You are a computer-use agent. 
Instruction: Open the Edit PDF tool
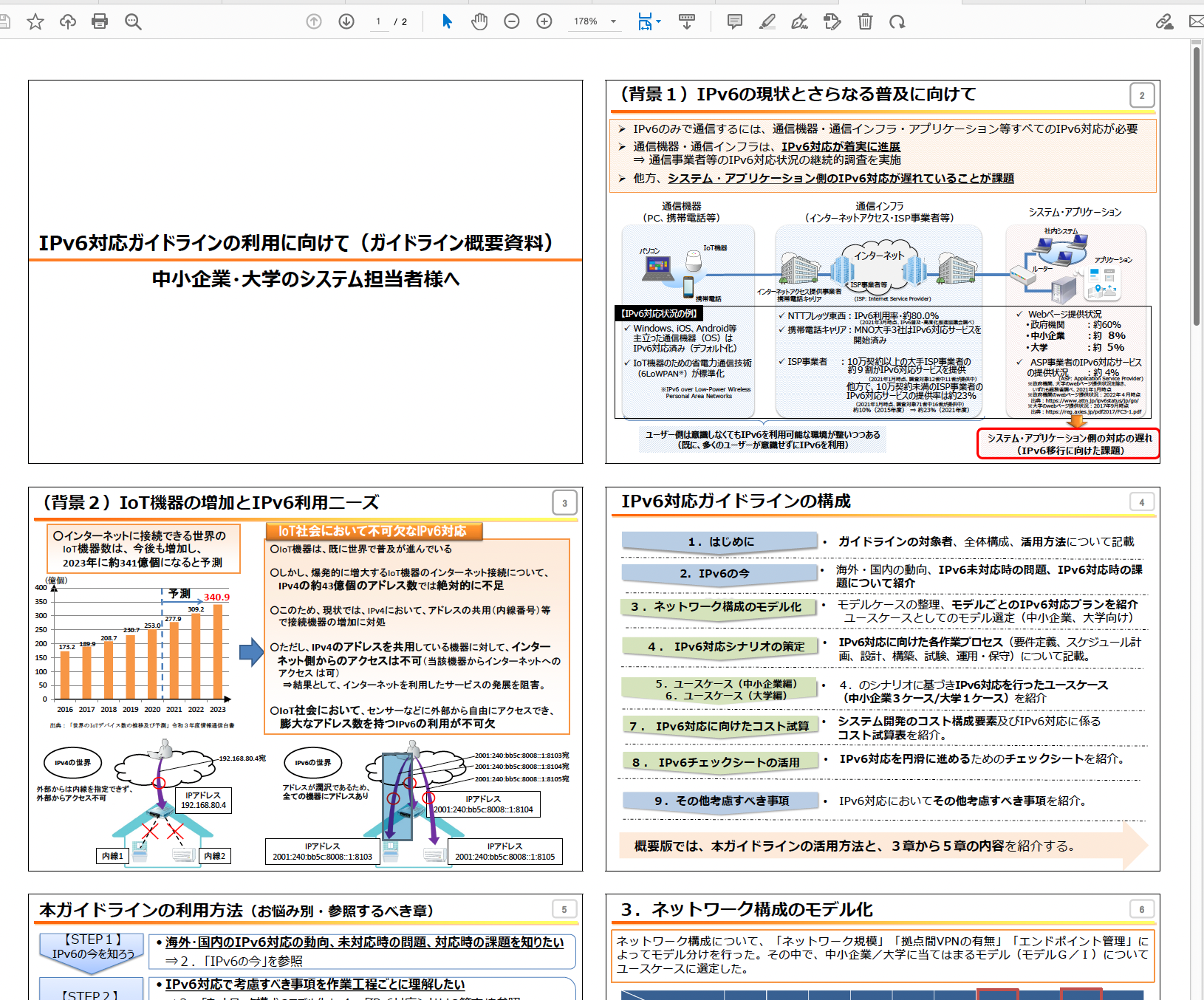(832, 21)
